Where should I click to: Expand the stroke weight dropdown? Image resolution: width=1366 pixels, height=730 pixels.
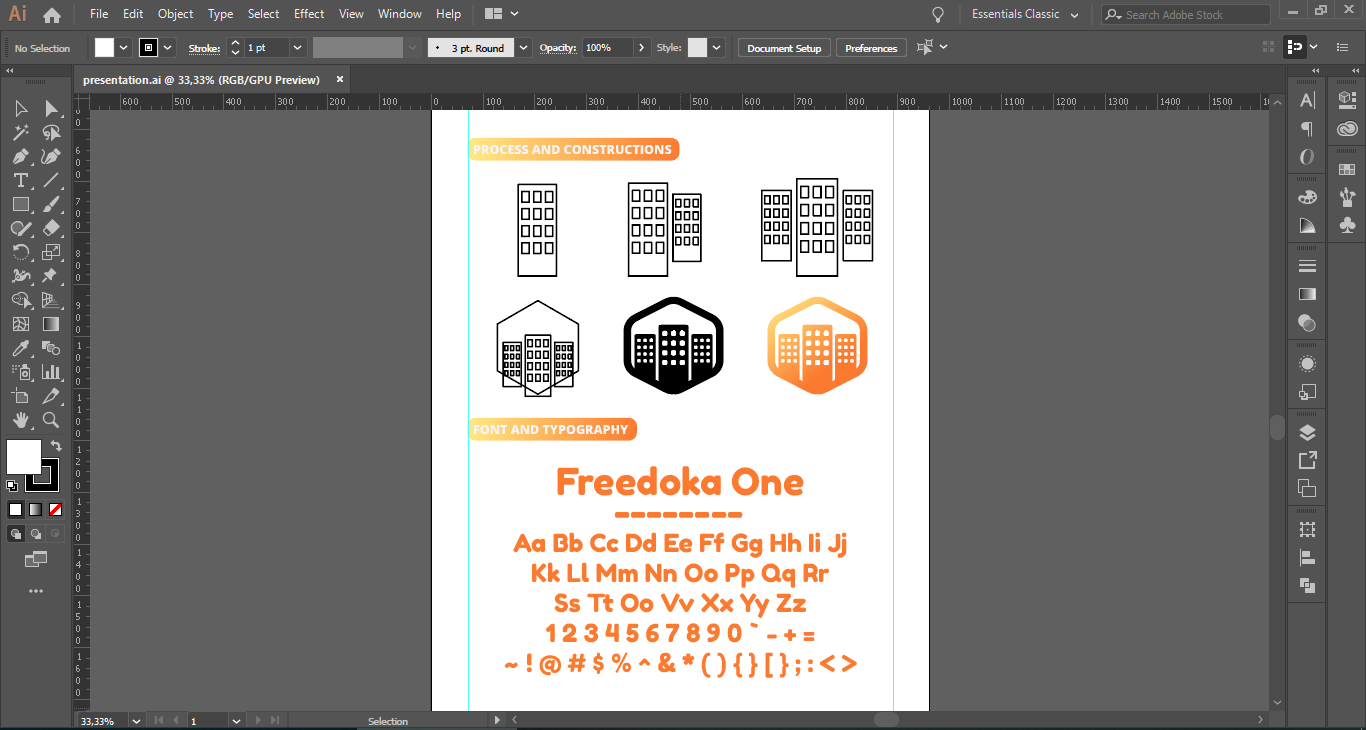[x=297, y=48]
